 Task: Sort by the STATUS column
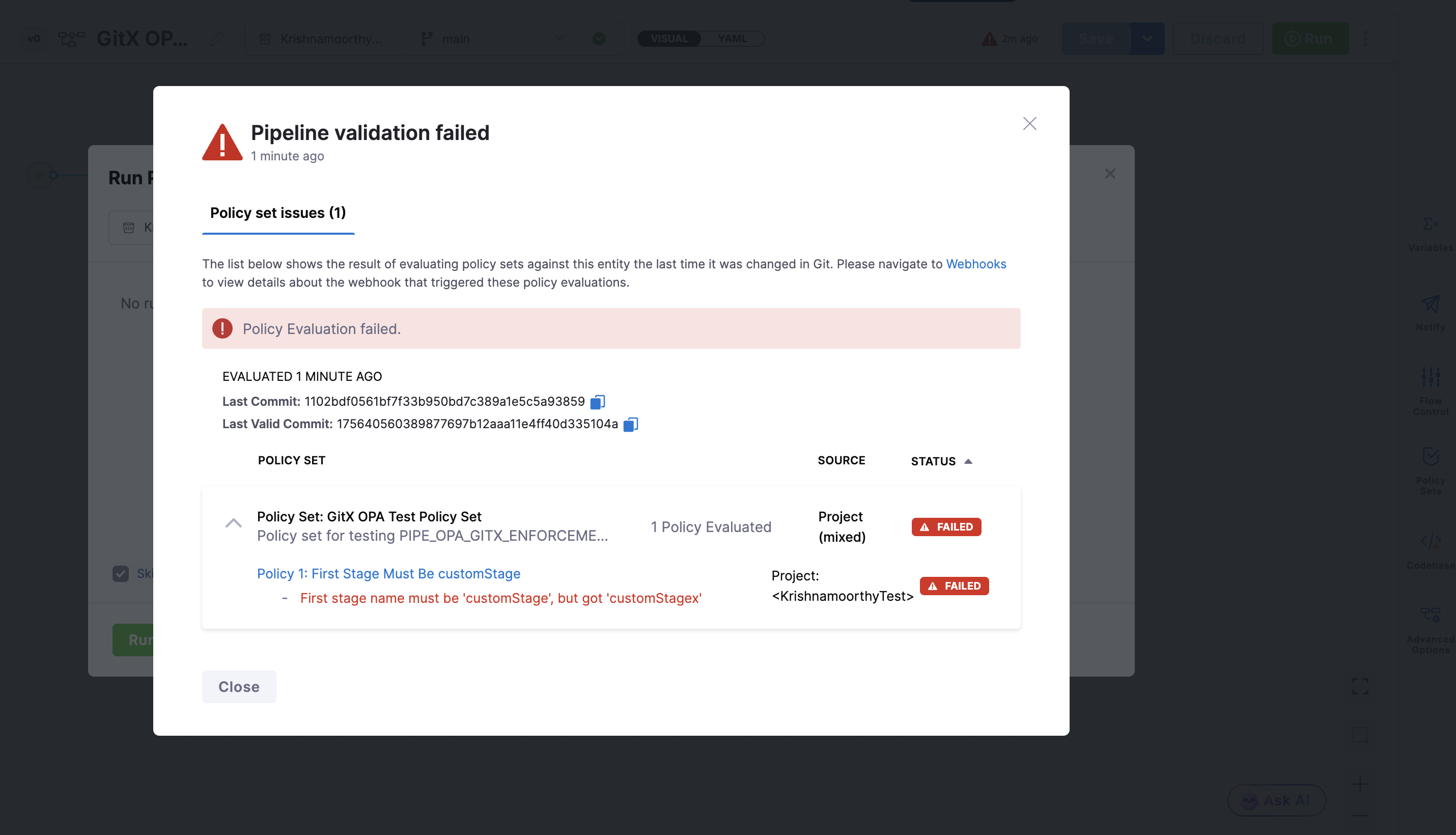click(x=942, y=461)
